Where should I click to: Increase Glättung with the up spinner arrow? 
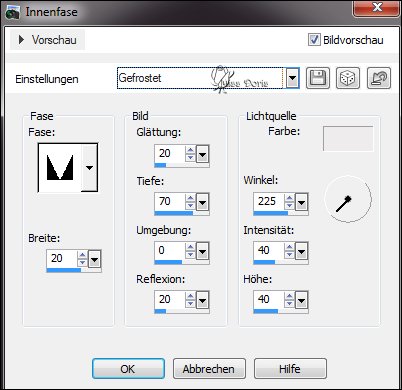coord(190,150)
